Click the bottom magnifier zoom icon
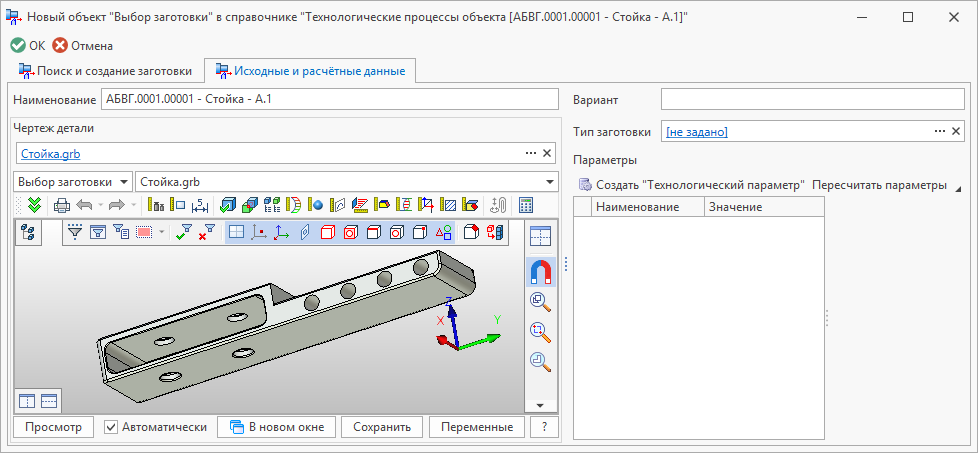This screenshot has width=978, height=453. [541, 361]
